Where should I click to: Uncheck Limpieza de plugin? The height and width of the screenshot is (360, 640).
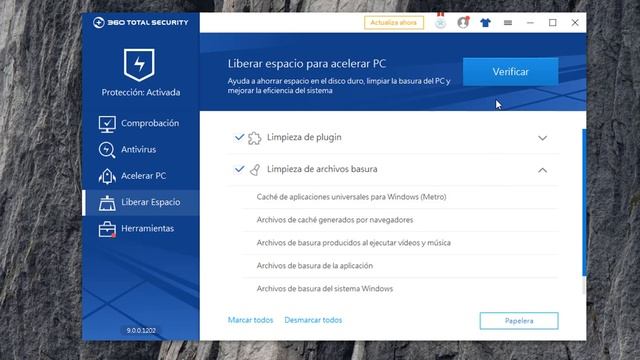[239, 137]
